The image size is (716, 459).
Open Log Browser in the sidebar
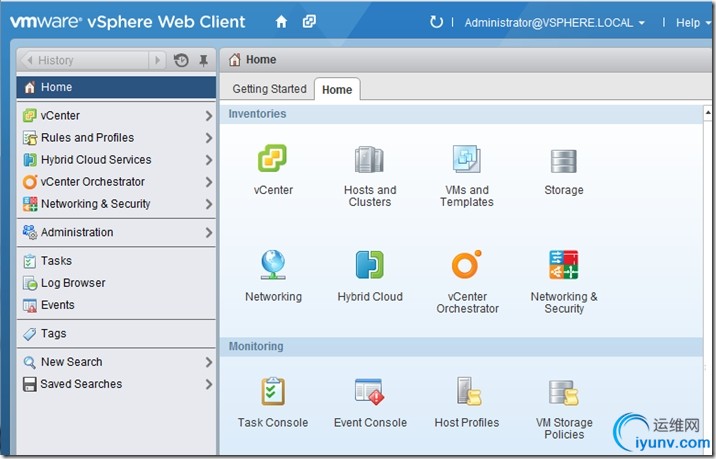pyautogui.click(x=116, y=283)
